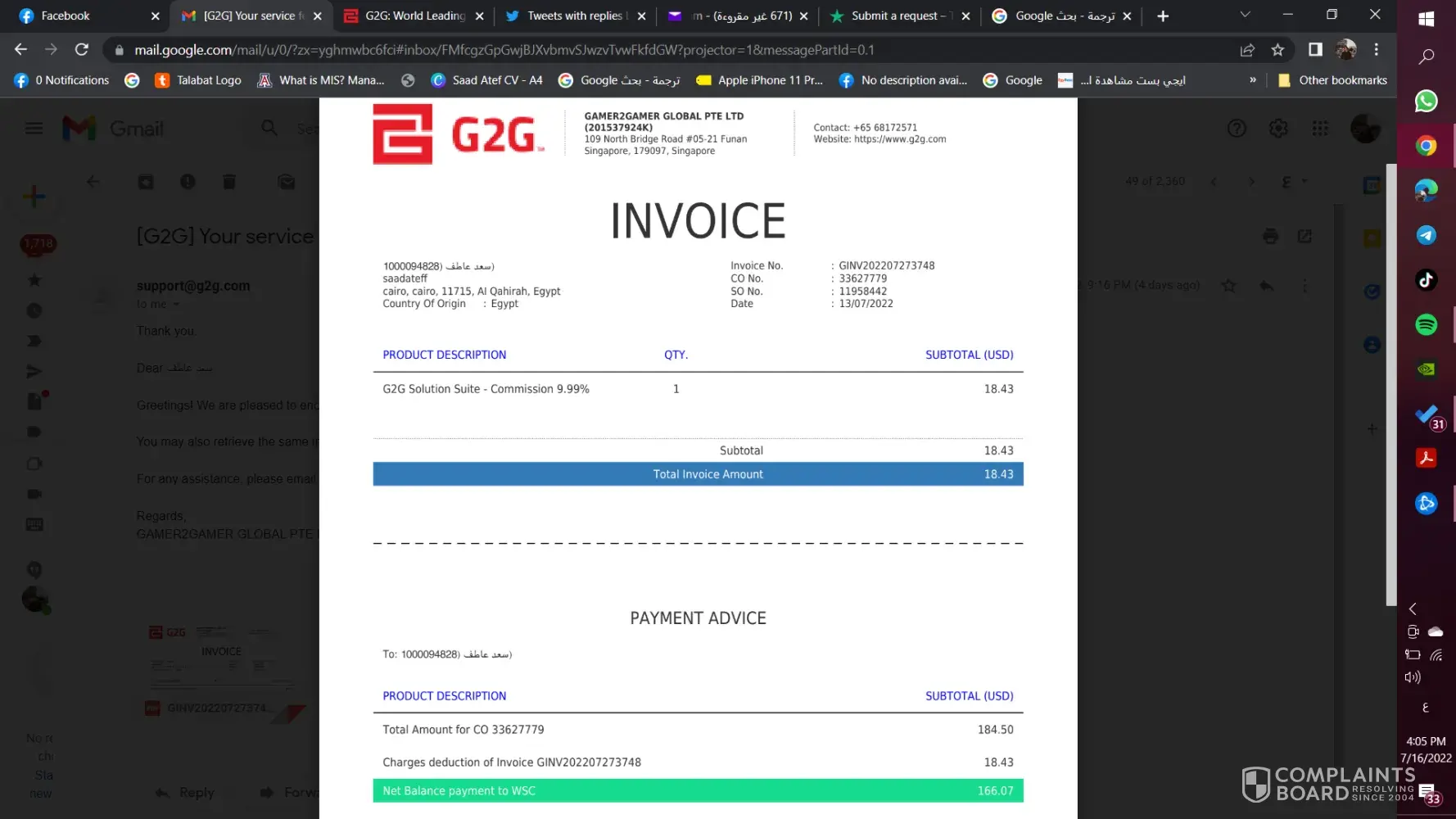Bookmark this page with star icon
This screenshot has width=1456, height=819.
pyautogui.click(x=1277, y=50)
